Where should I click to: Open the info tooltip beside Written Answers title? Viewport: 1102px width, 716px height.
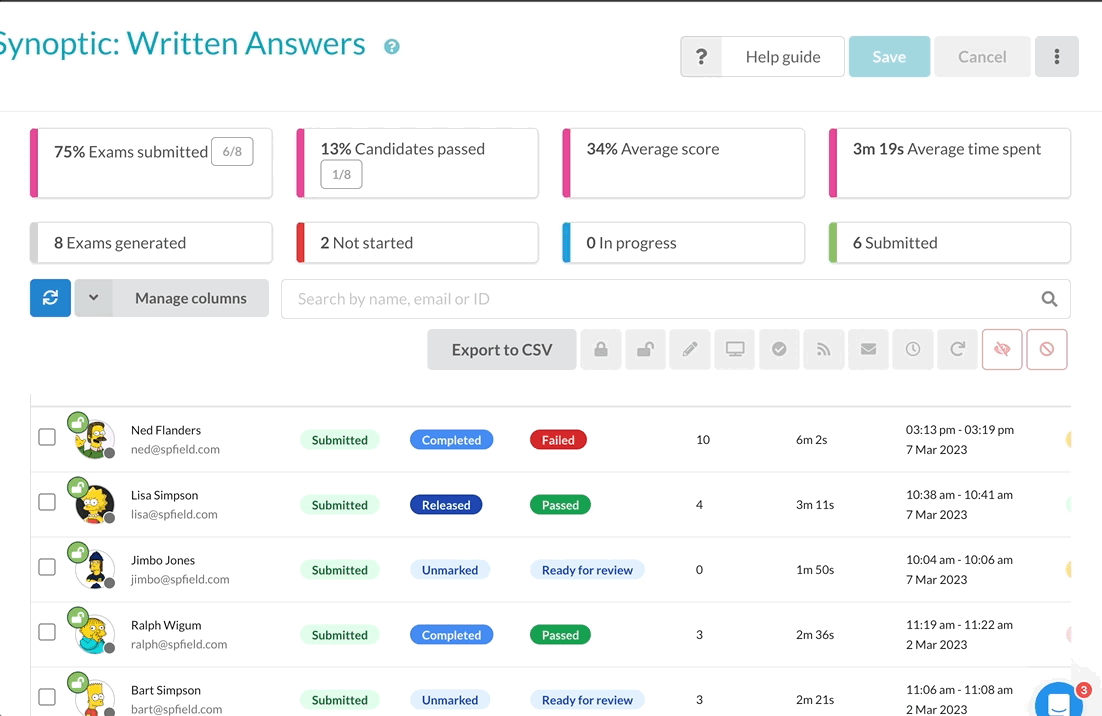coord(392,47)
